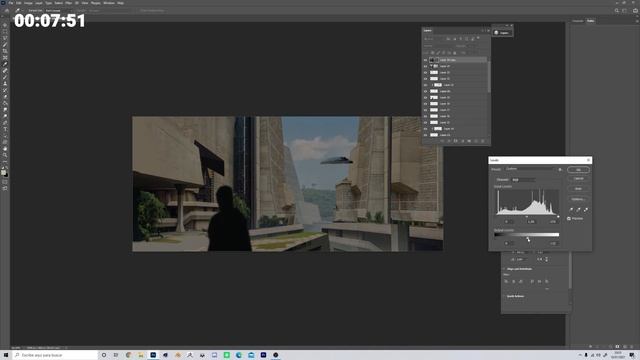
Task: Toggle lock all in Layers panel
Action: click(x=455, y=53)
